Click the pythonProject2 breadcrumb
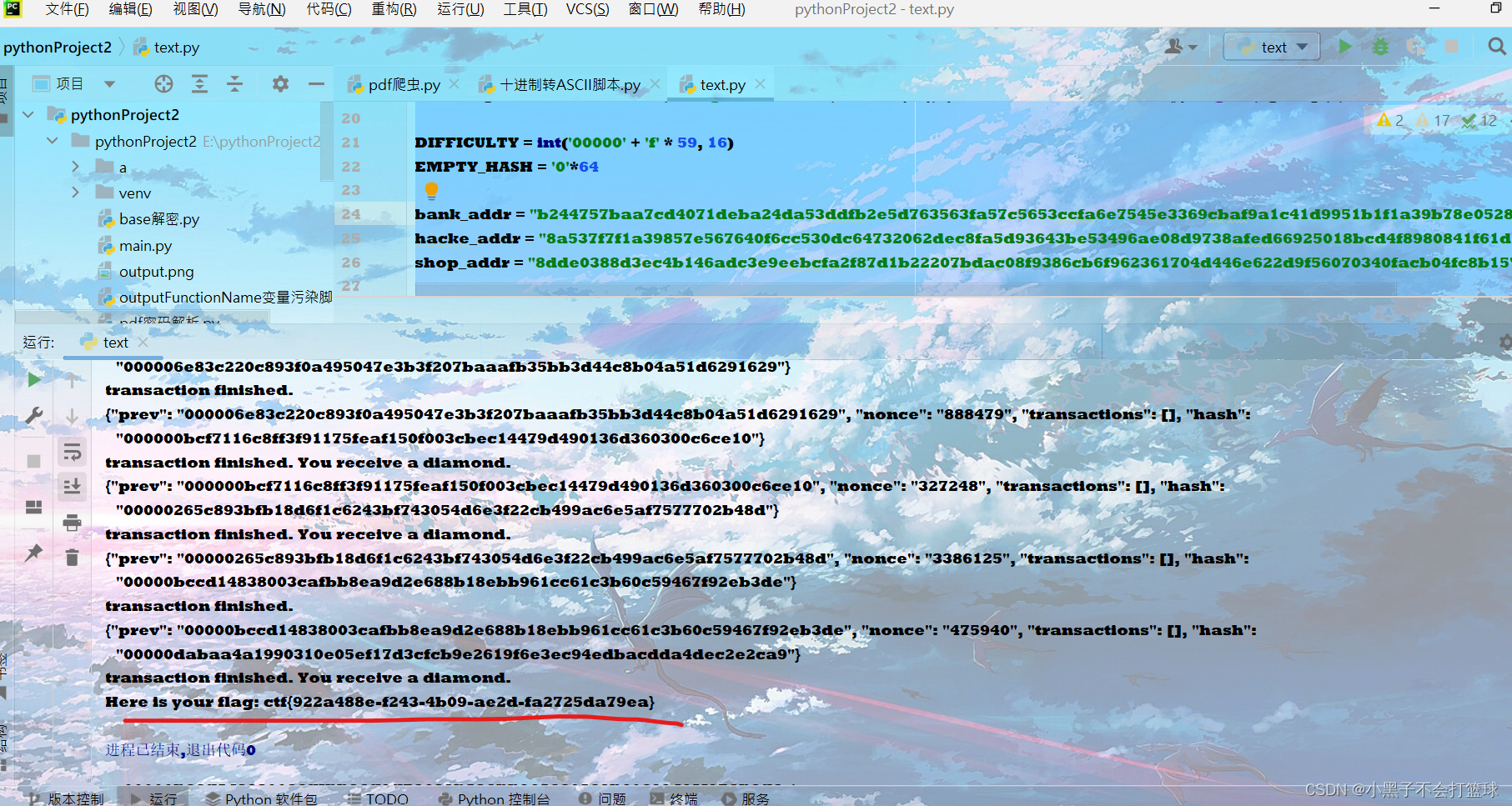 pos(58,48)
